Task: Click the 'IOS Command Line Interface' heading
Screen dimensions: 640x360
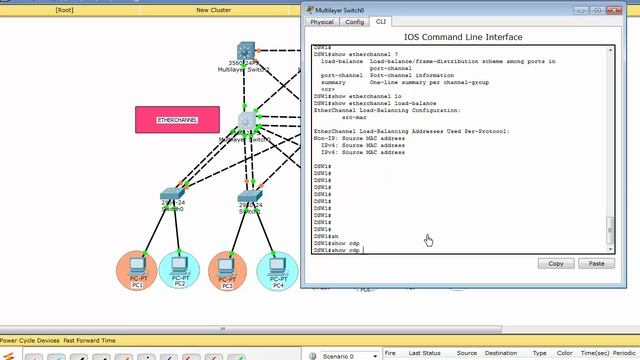Action: tap(463, 37)
